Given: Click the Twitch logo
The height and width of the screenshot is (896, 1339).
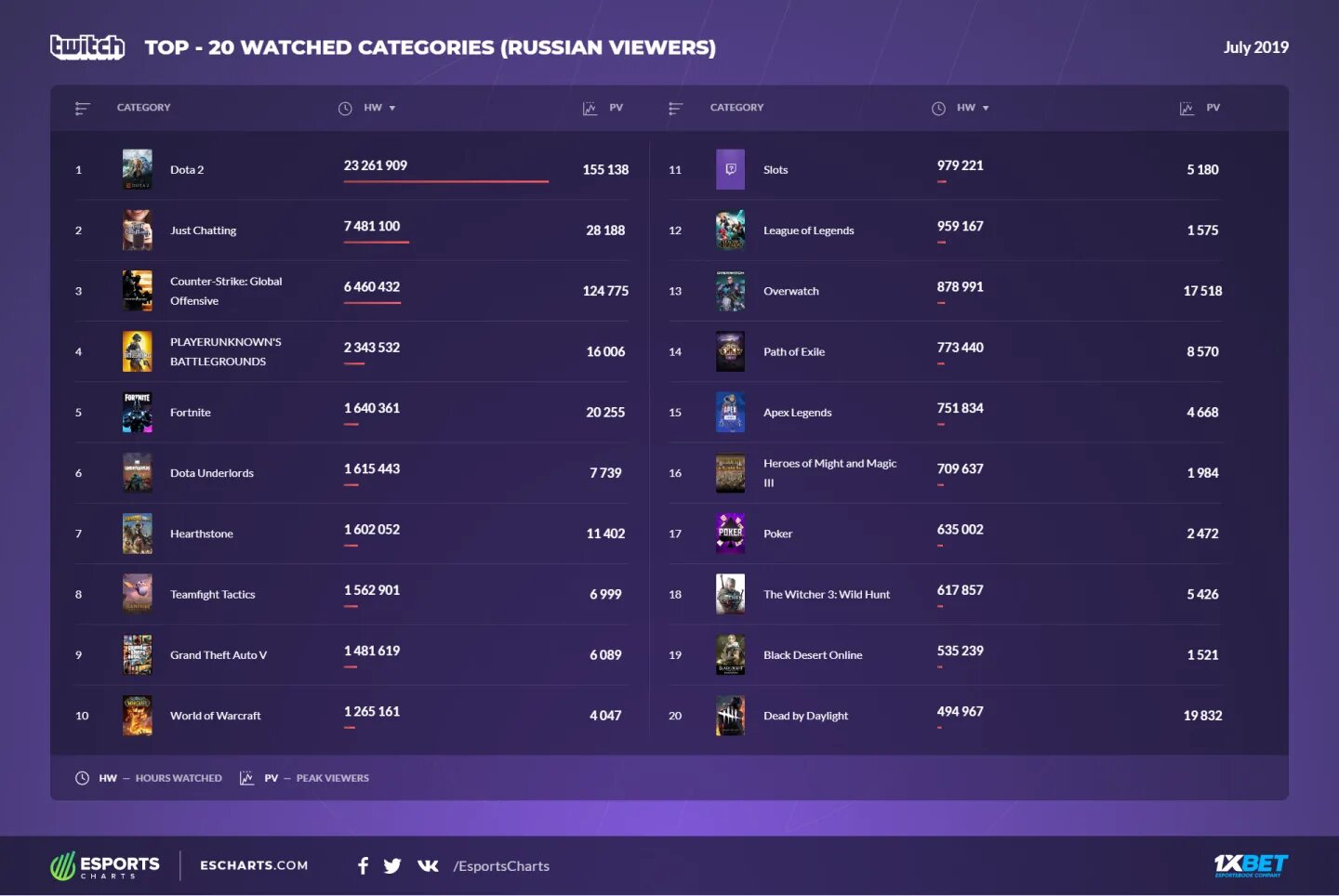Looking at the screenshot, I should click(x=87, y=46).
